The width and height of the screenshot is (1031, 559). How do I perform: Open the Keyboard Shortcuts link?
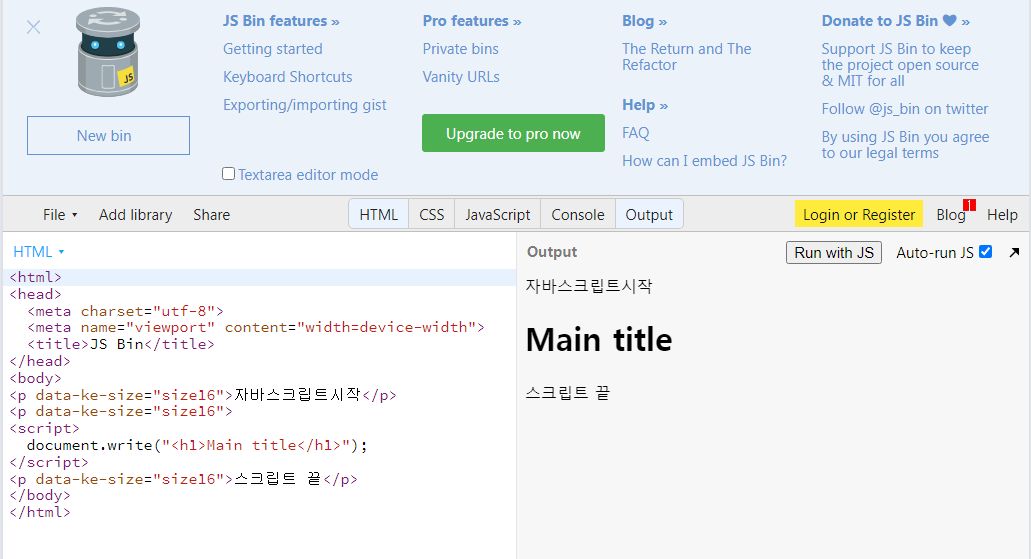tap(287, 77)
